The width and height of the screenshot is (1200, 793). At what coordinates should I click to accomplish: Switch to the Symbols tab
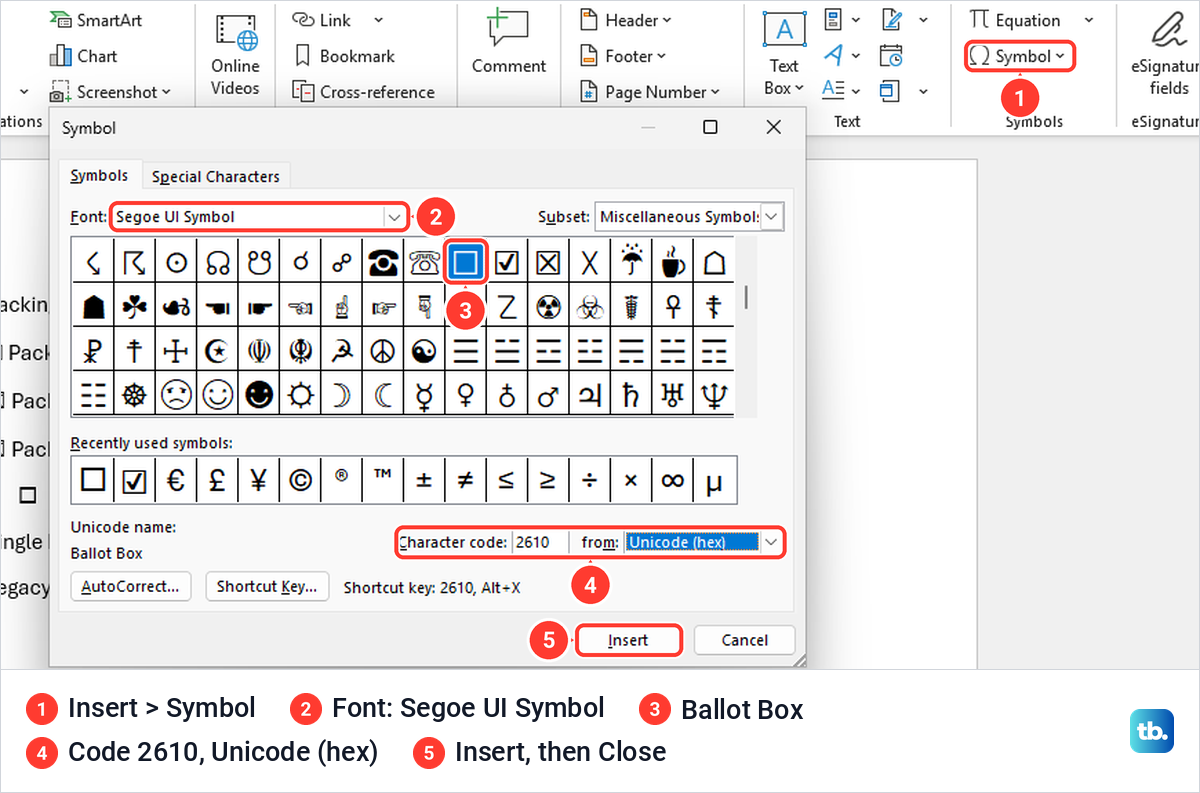(x=99, y=175)
